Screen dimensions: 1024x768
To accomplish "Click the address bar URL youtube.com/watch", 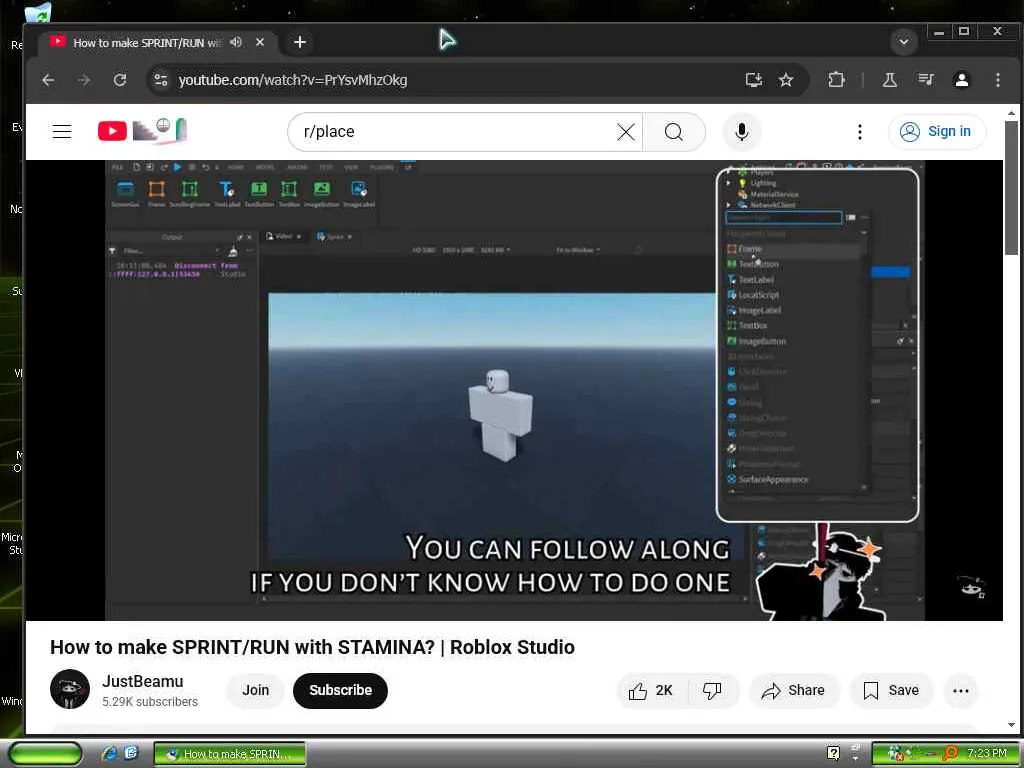I will (x=293, y=80).
